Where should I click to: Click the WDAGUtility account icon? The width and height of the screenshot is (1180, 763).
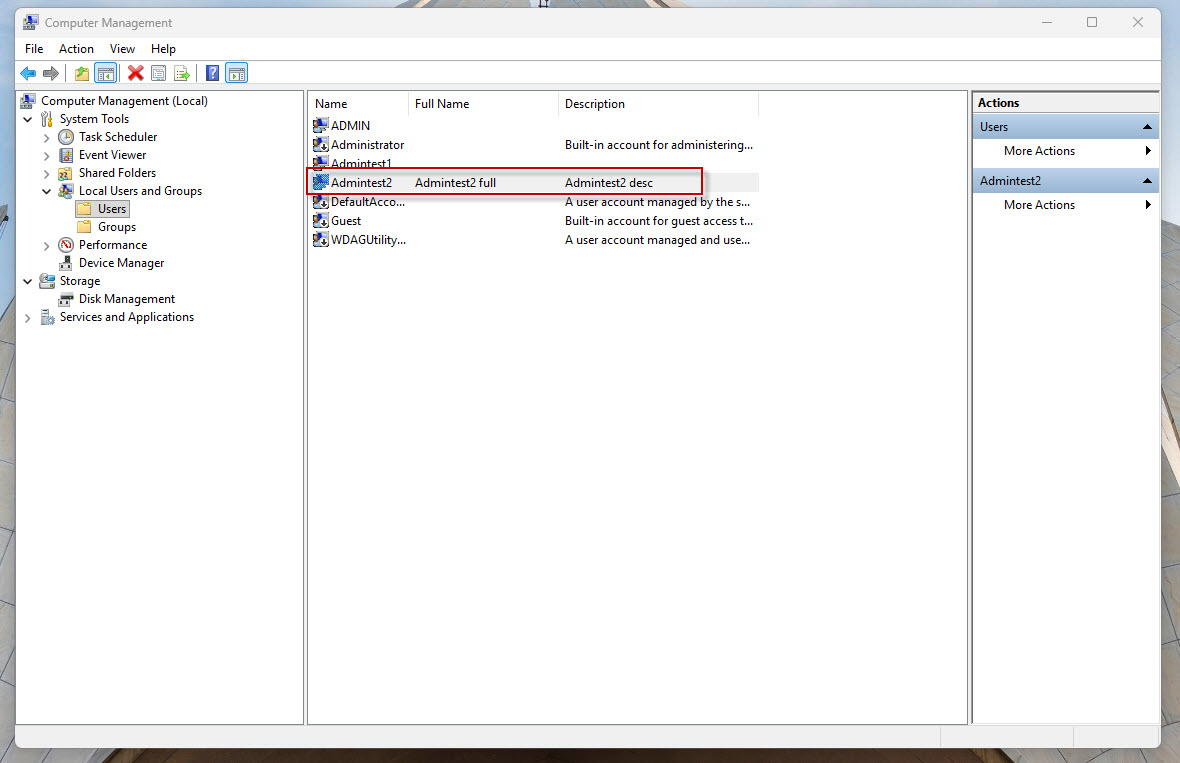[x=321, y=239]
